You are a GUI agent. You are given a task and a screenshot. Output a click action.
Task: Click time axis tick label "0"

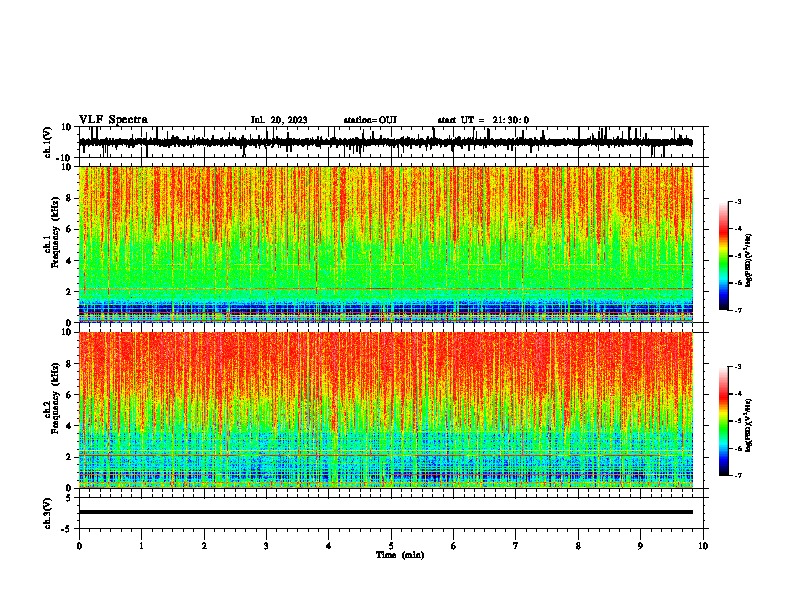[x=79, y=546]
